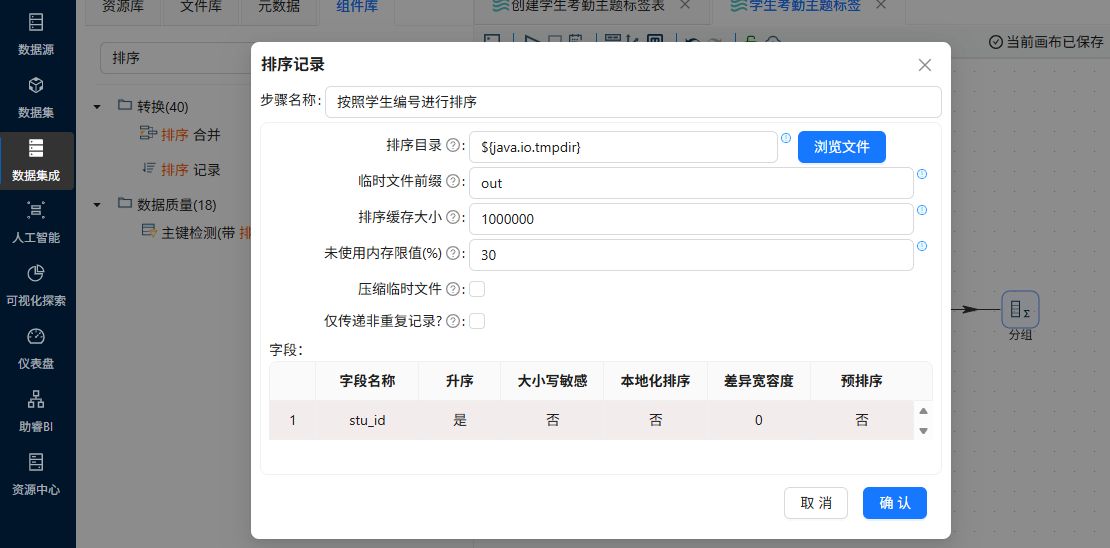Switch to the 资源库 tab

[123, 8]
